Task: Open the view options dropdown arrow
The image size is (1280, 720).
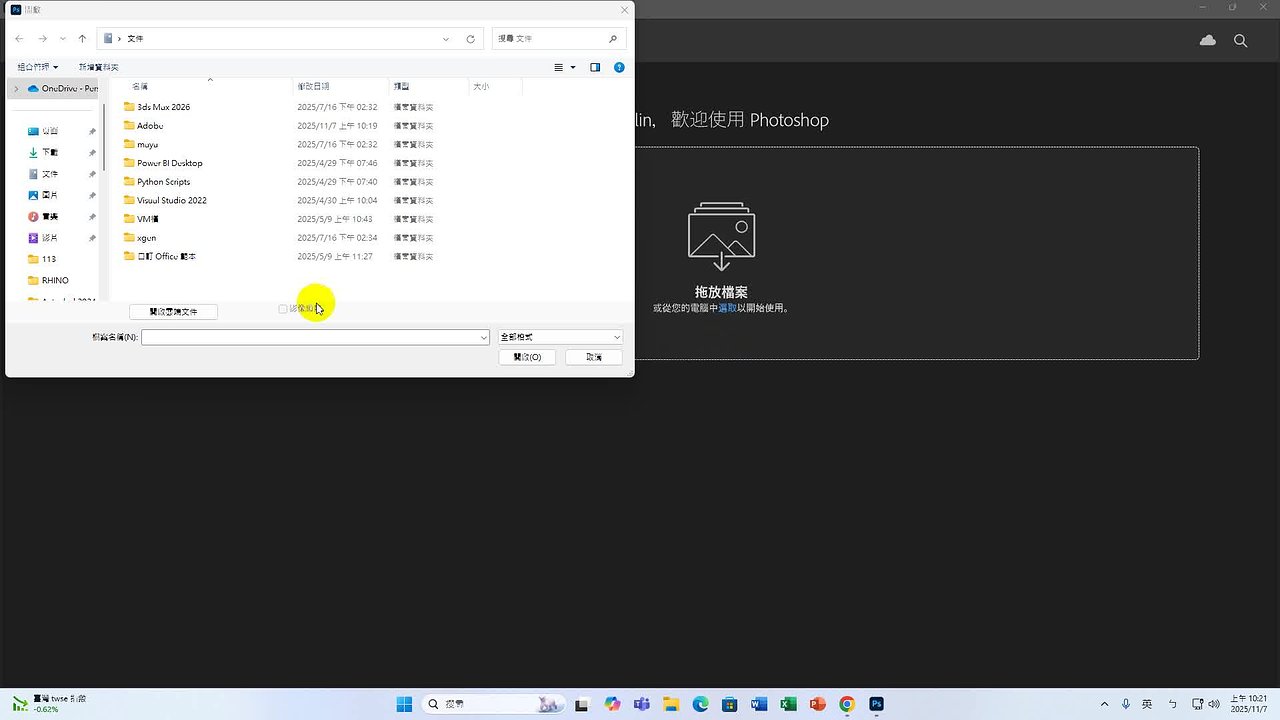Action: 573,67
